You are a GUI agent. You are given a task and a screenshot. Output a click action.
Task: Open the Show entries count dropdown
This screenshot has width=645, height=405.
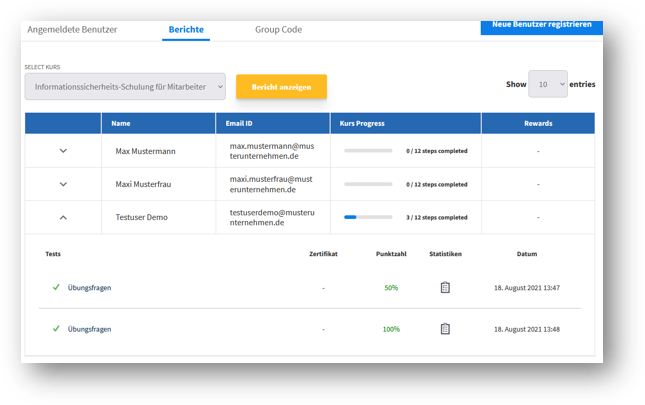548,84
